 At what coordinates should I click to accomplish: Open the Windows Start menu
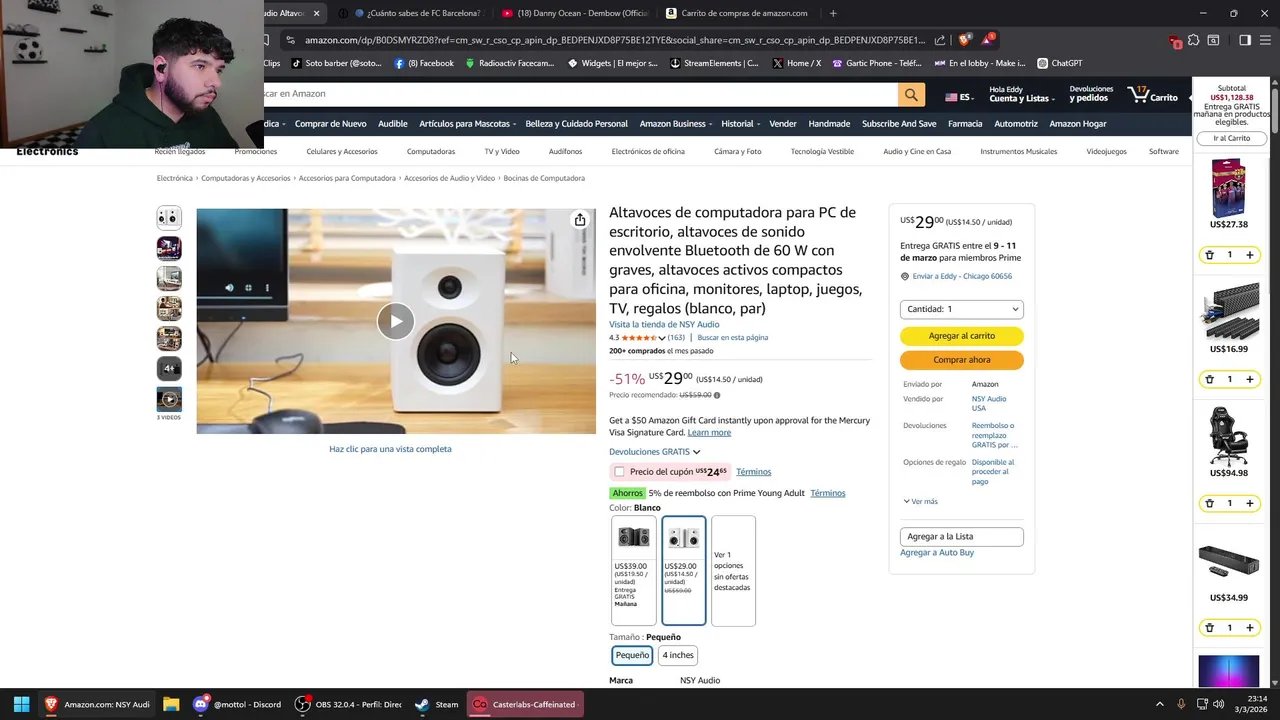click(x=21, y=704)
